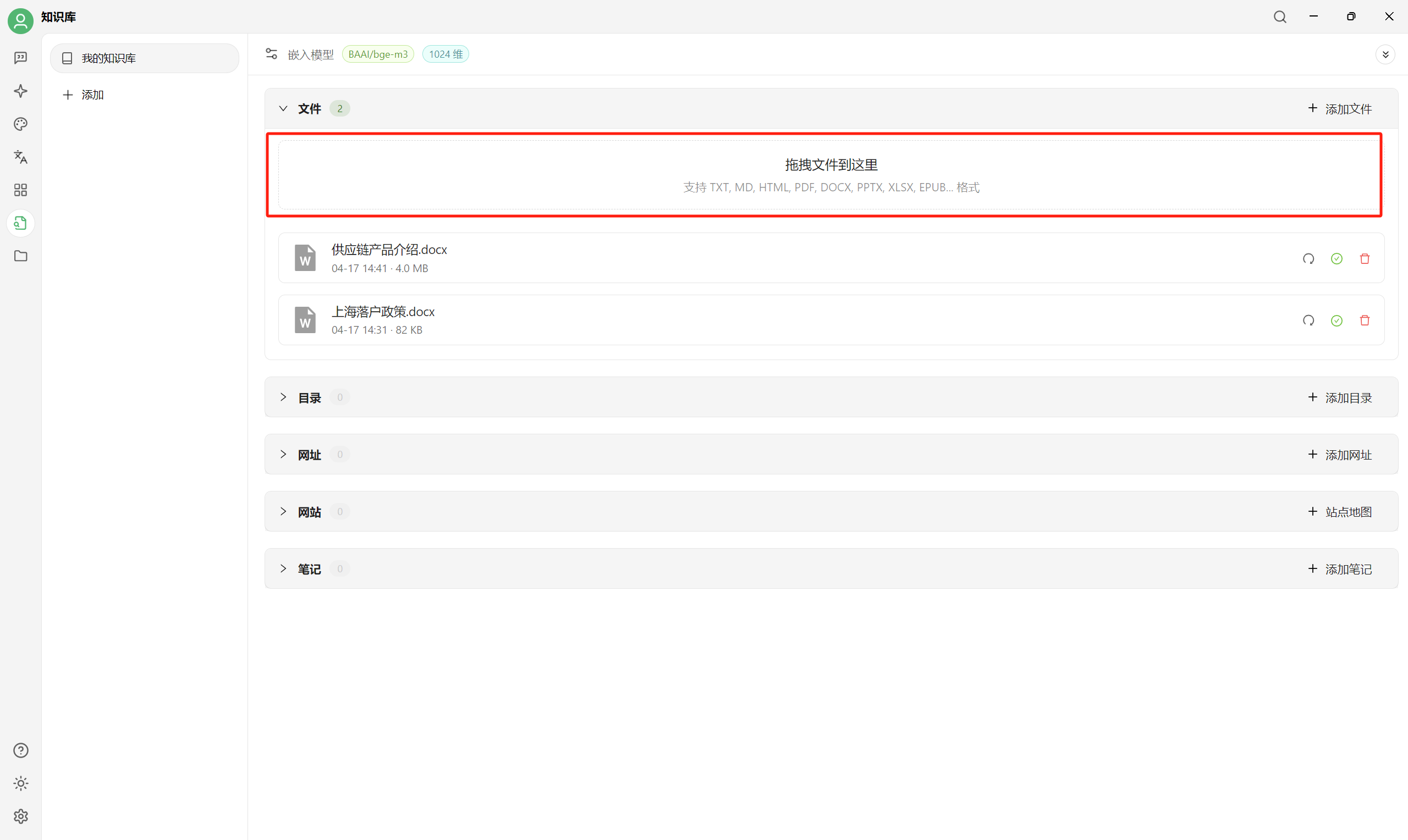Expand the top-right double chevron button
Viewport: 1408px width, 840px height.
pyautogui.click(x=1385, y=54)
